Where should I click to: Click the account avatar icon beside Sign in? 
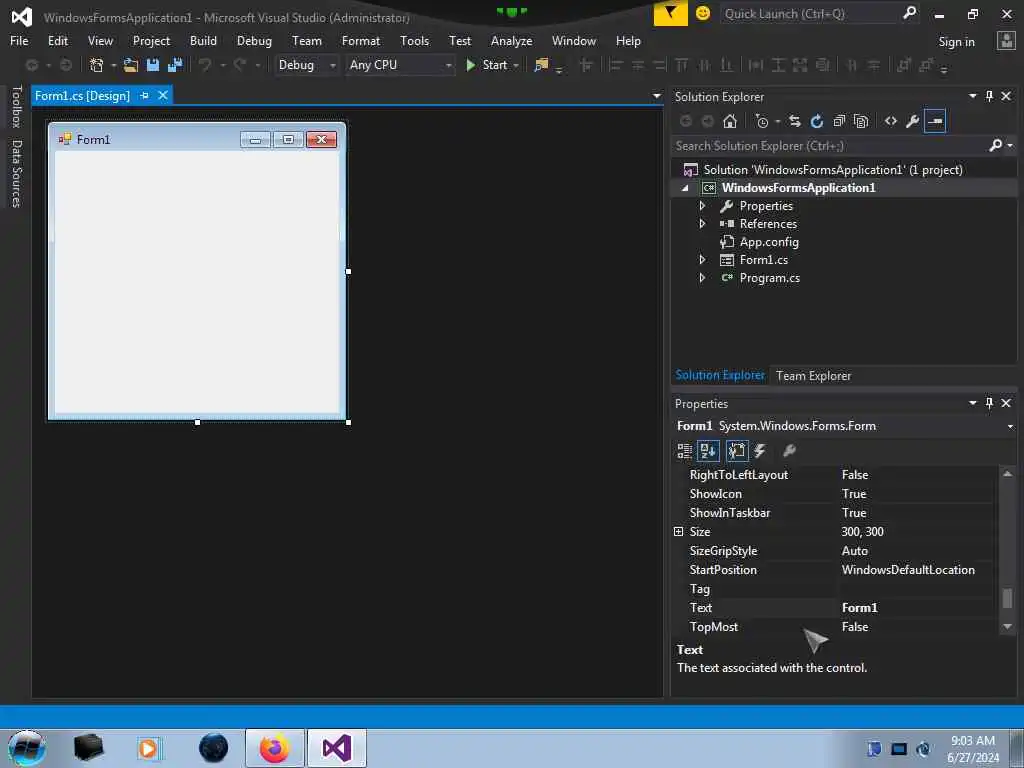click(x=1006, y=41)
